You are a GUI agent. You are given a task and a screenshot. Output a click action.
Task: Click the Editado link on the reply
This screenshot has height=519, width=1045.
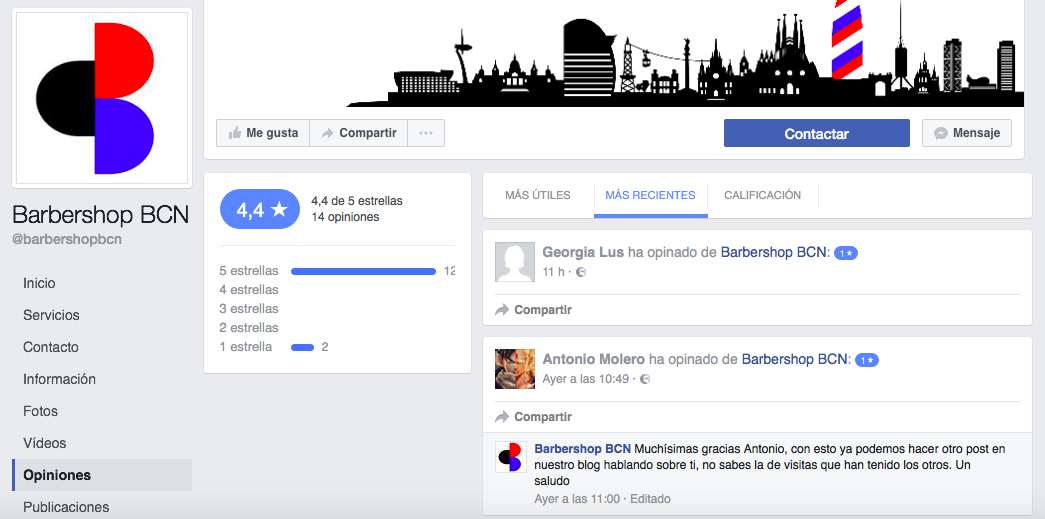coord(650,498)
